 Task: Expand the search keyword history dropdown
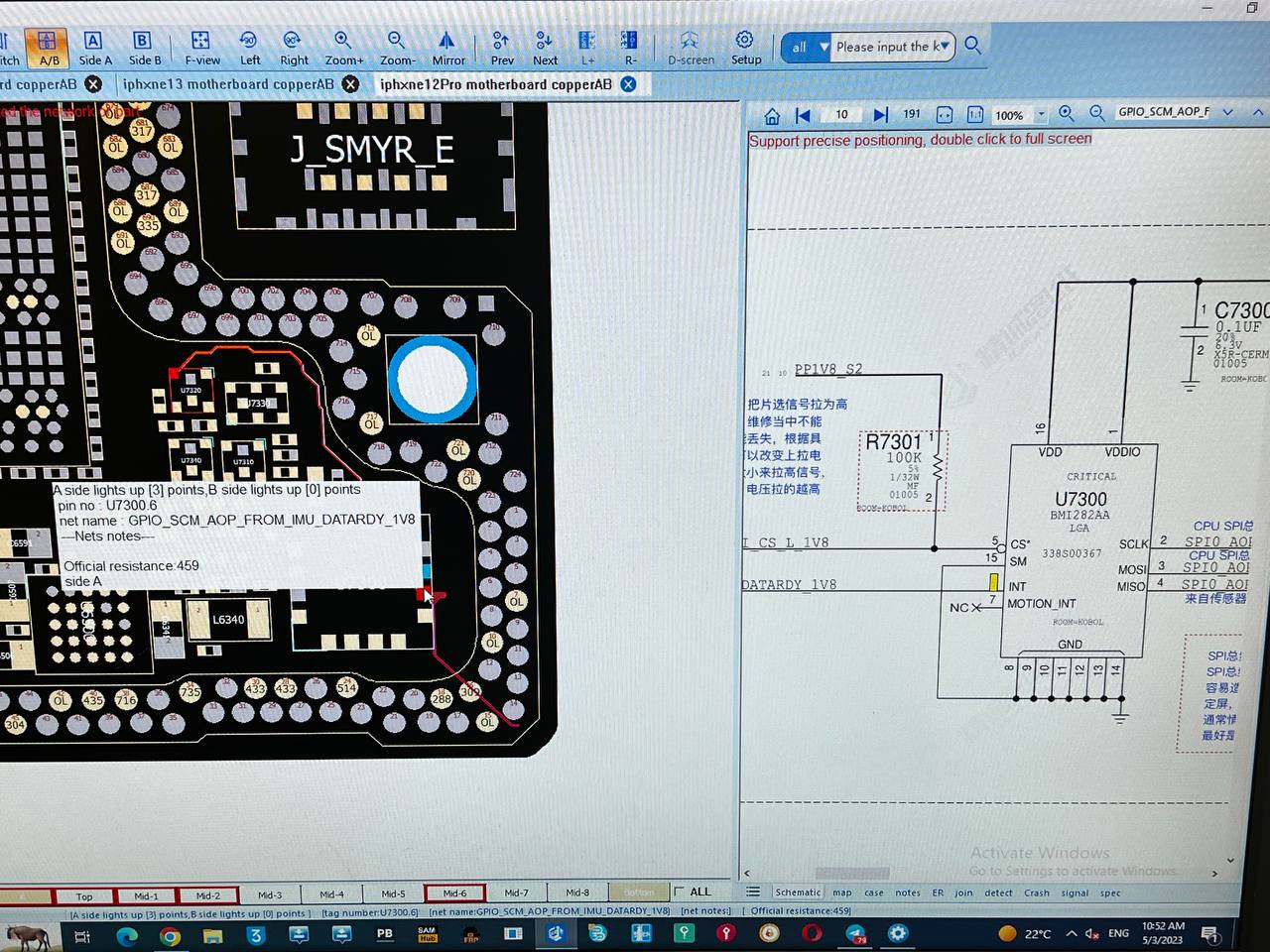pyautogui.click(x=944, y=46)
